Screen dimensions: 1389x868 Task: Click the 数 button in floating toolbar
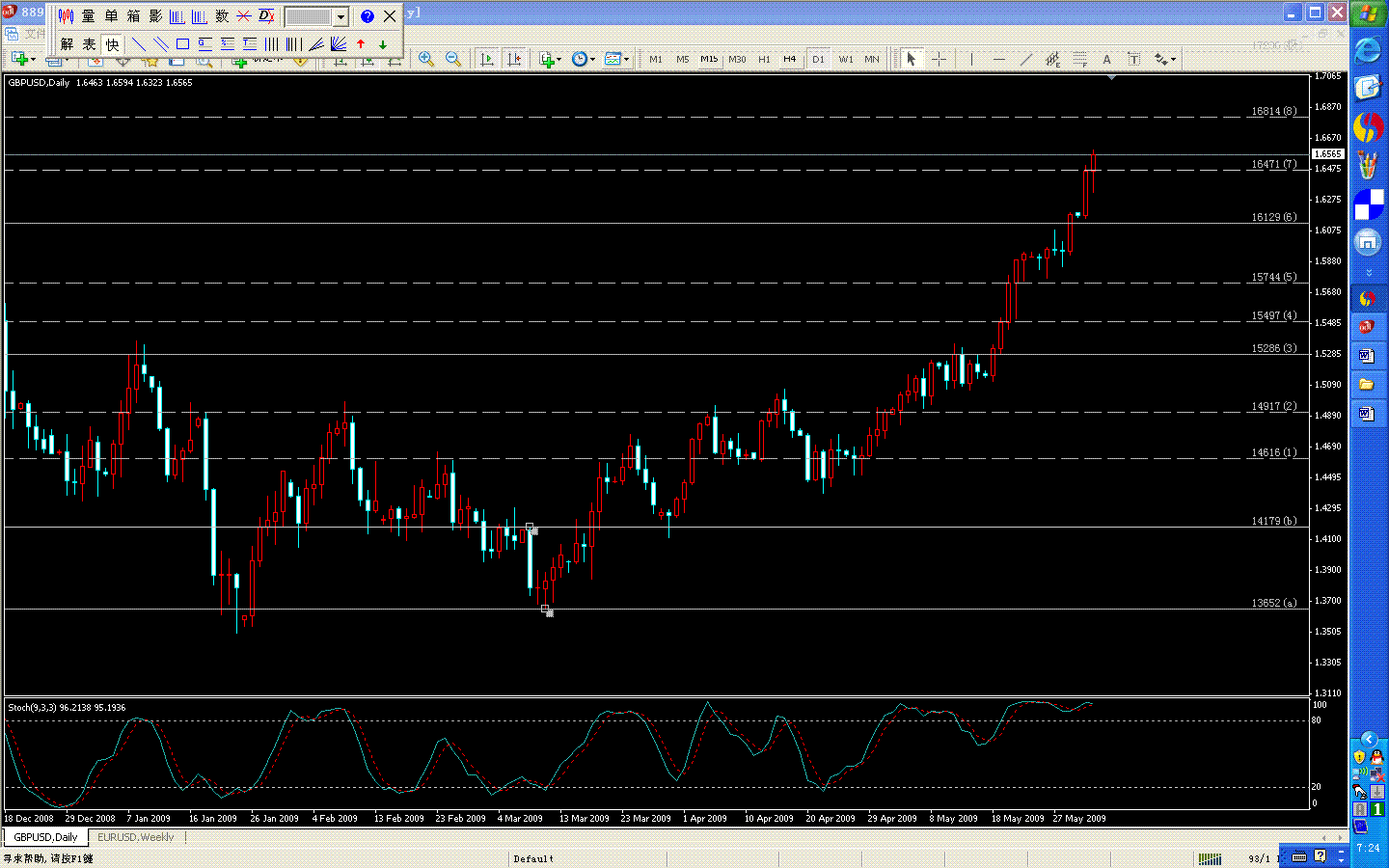222,16
